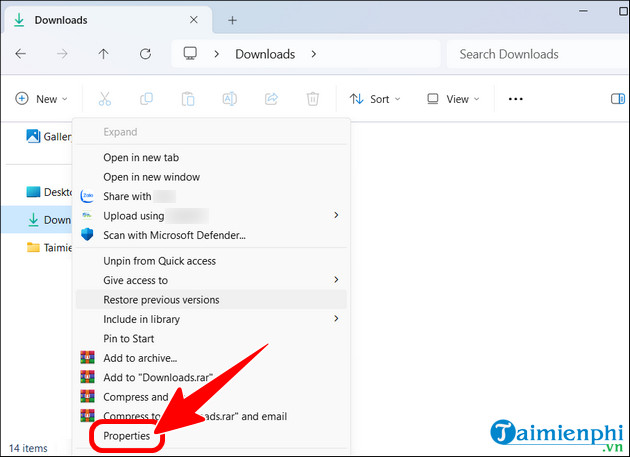630x457 pixels.
Task: Open the See more ellipsis menu
Action: point(515,99)
